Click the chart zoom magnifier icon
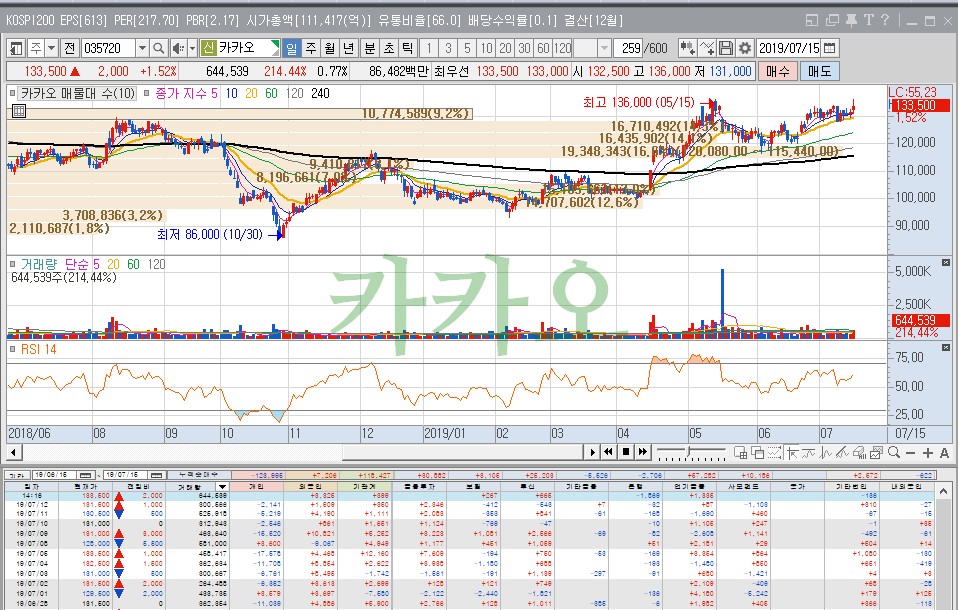 [x=894, y=453]
